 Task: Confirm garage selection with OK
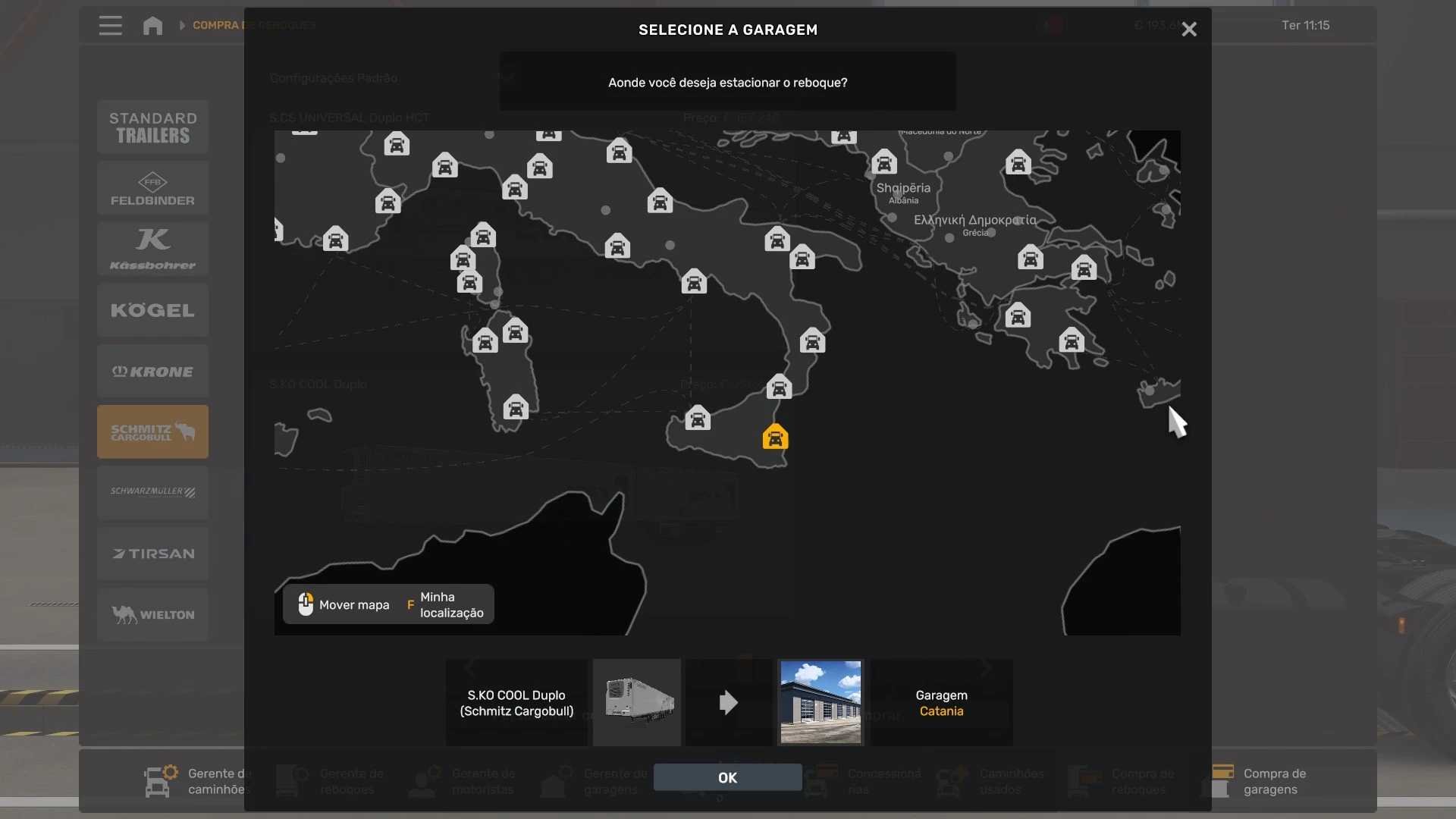tap(727, 777)
